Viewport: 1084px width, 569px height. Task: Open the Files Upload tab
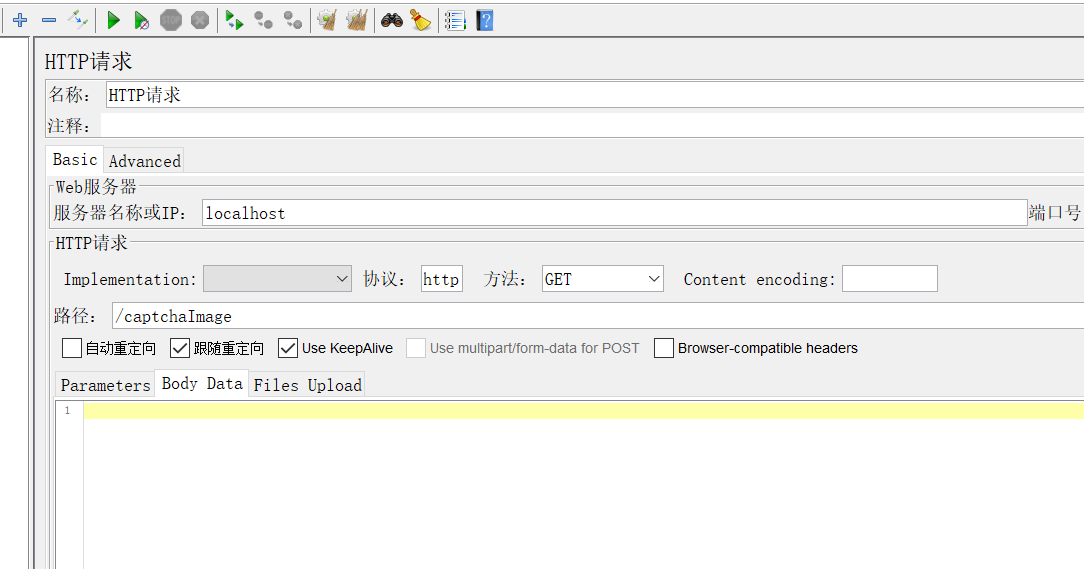pyautogui.click(x=308, y=385)
